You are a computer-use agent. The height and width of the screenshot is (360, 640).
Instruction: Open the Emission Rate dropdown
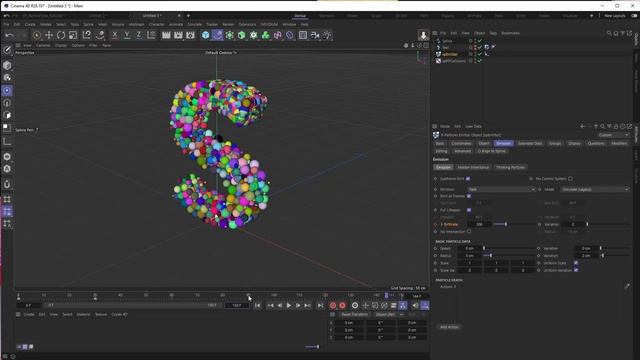[x=501, y=189]
